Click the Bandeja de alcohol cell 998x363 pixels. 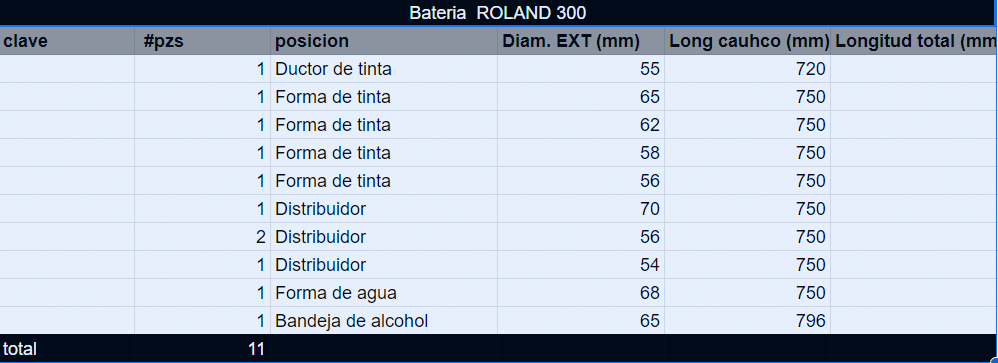(x=384, y=321)
